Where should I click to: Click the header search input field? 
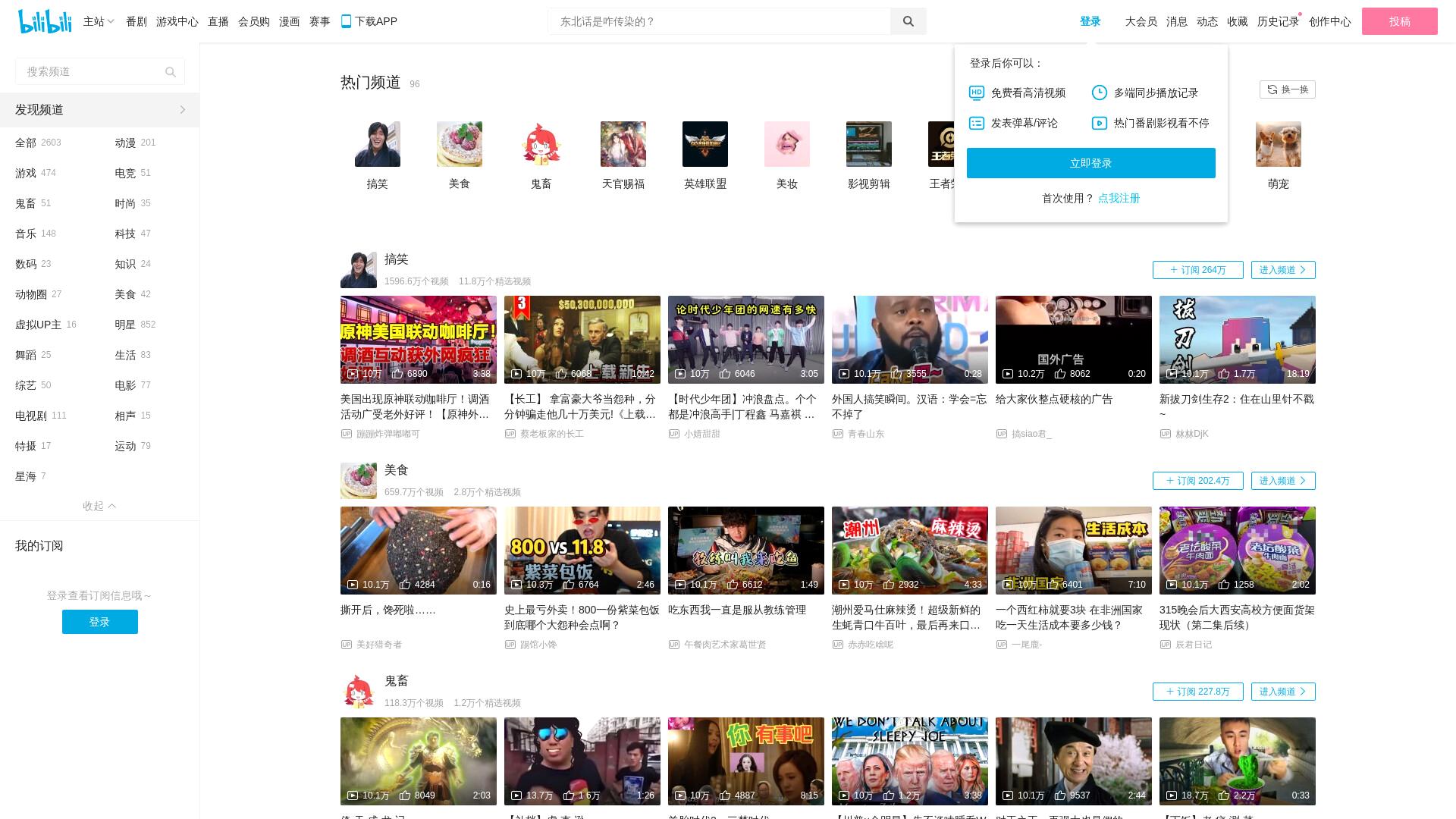(x=720, y=21)
